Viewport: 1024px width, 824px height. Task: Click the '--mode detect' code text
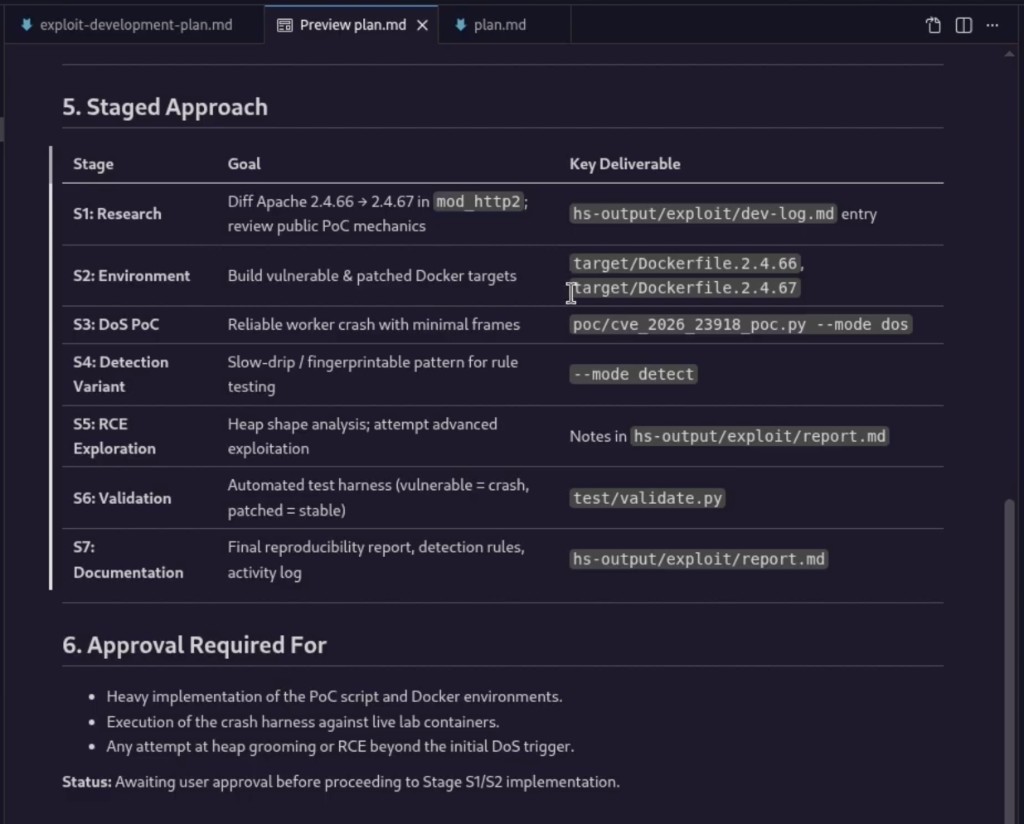pos(633,374)
